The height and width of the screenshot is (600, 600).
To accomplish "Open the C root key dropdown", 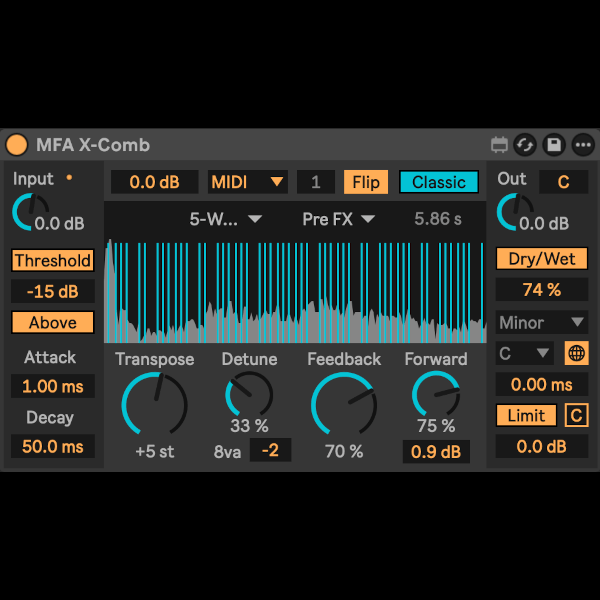I will [x=525, y=353].
